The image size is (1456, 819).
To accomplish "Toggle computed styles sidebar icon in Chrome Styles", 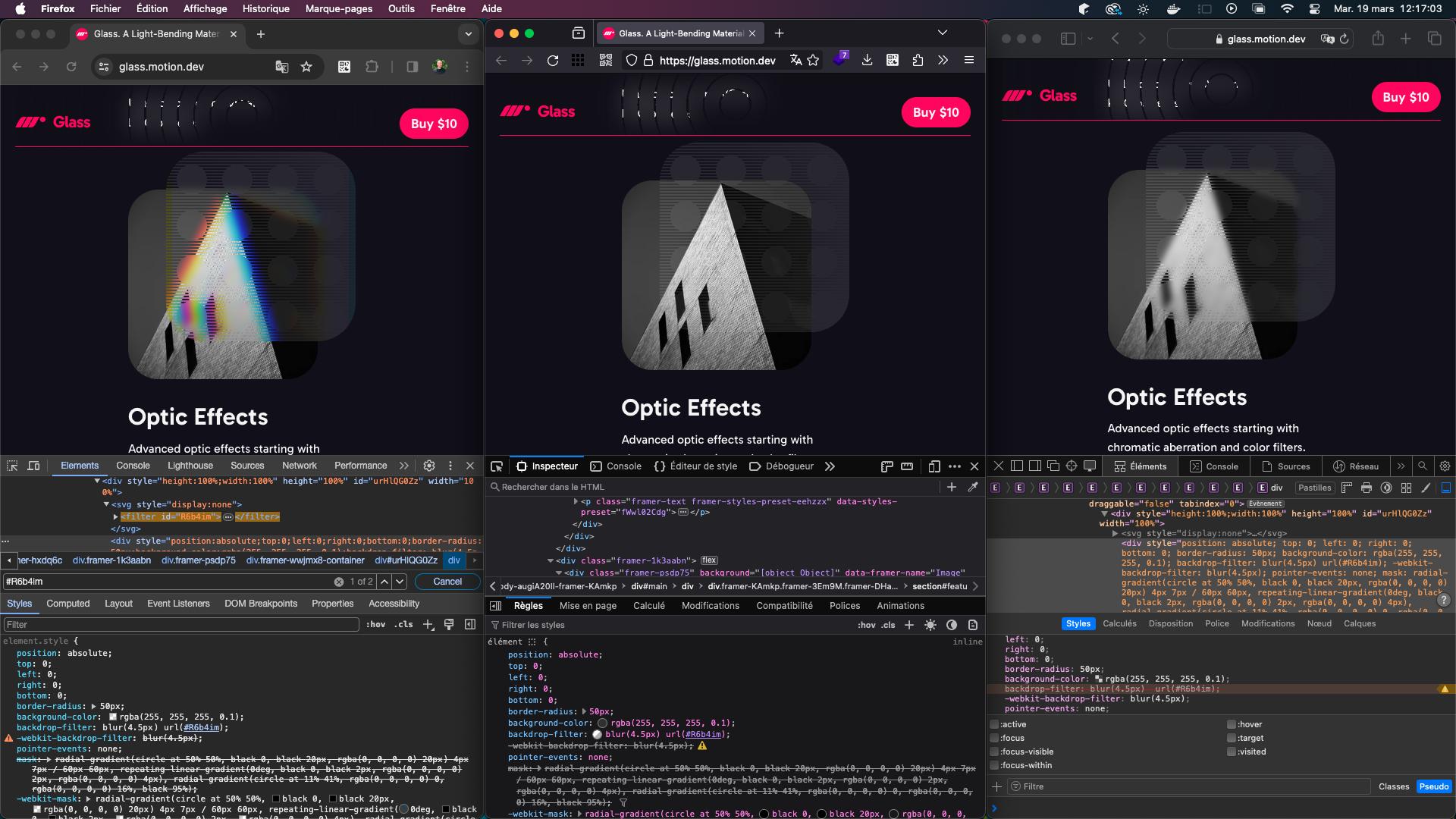I will pyautogui.click(x=470, y=624).
